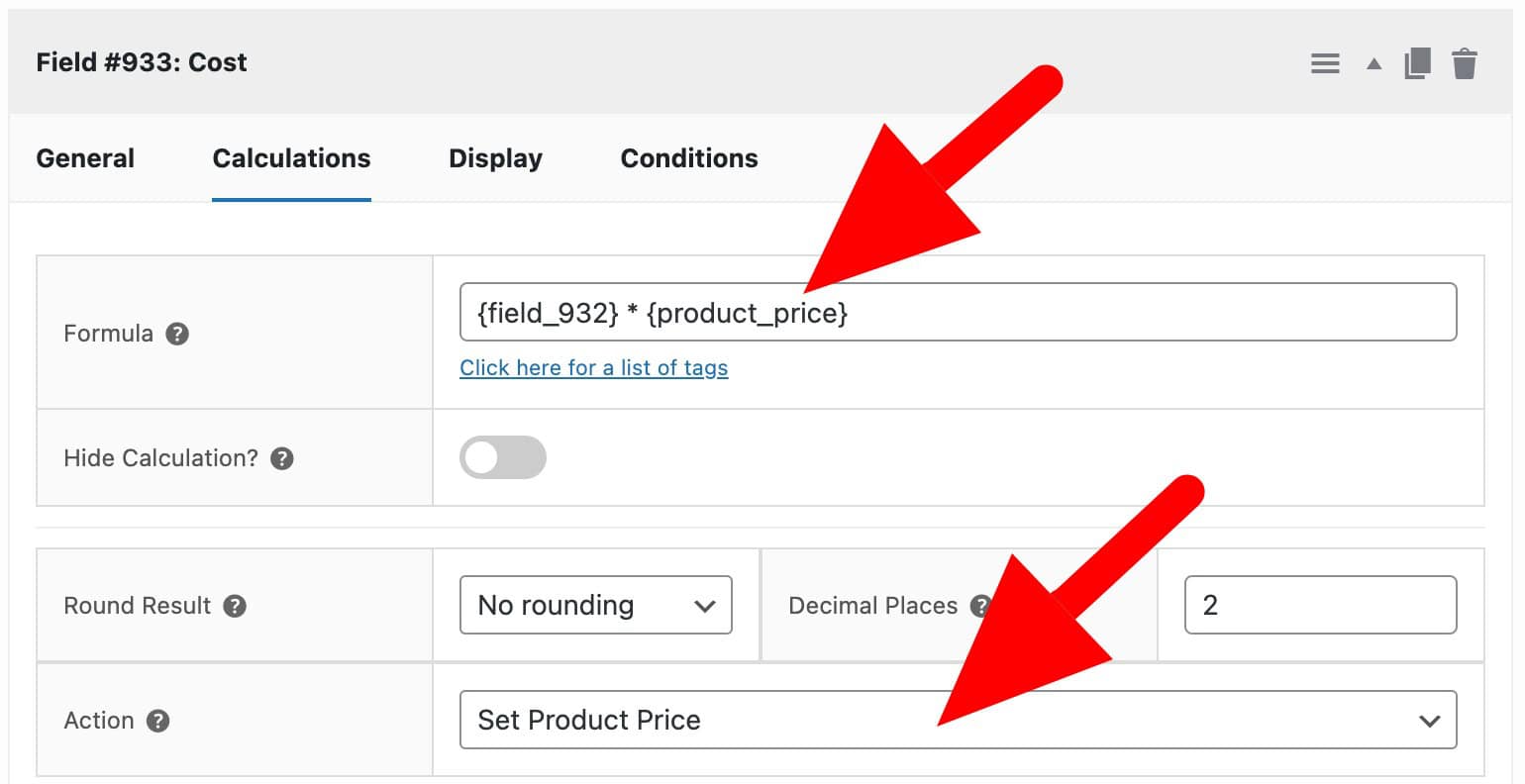Click the Decimal Places help icon
1525x784 pixels.
pos(979,606)
